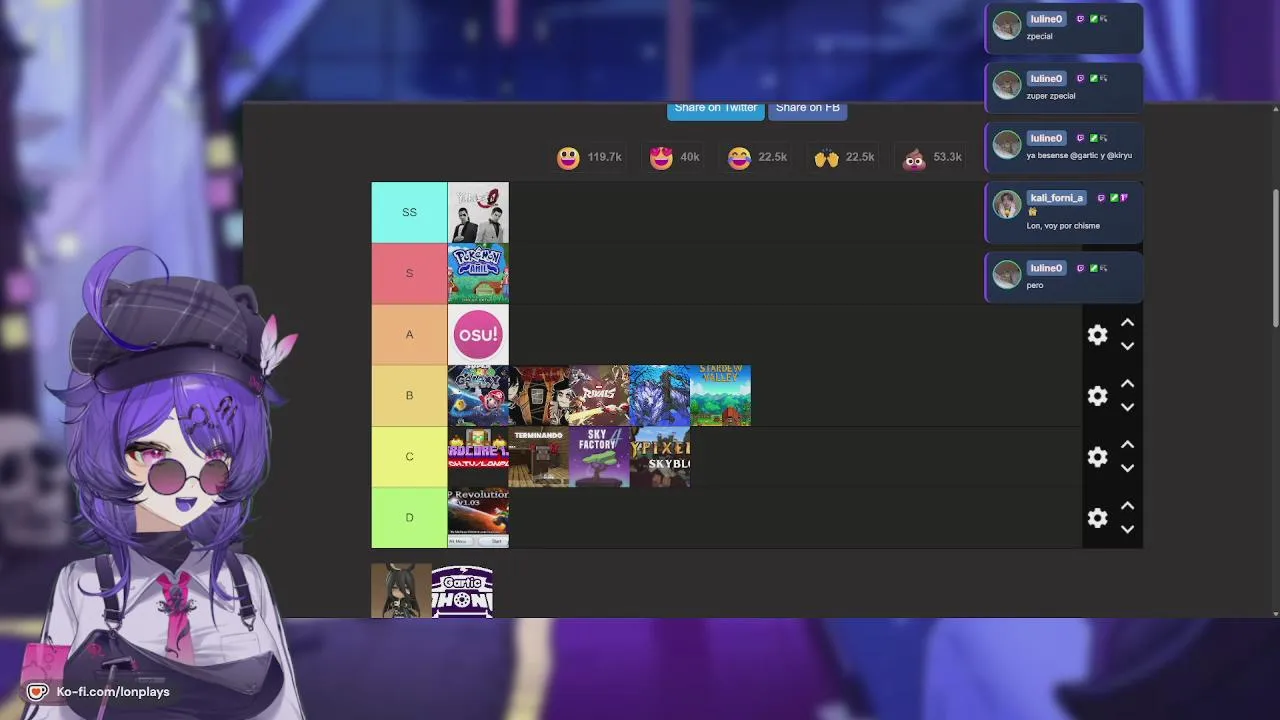1280x720 pixels.
Task: Open settings gear for tier C row
Action: pos(1097,457)
